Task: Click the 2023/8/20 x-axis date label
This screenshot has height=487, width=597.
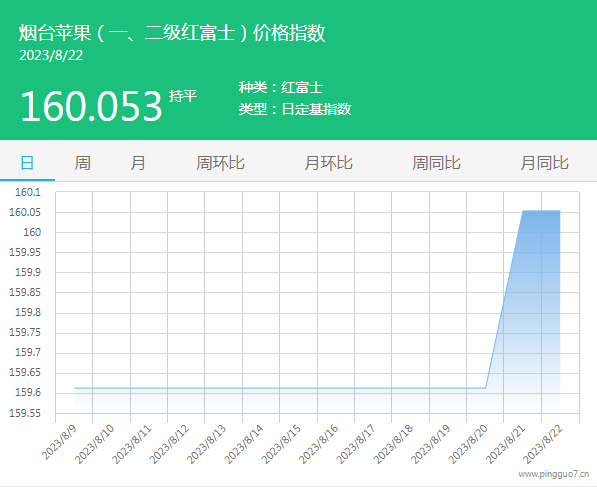Action: (468, 444)
